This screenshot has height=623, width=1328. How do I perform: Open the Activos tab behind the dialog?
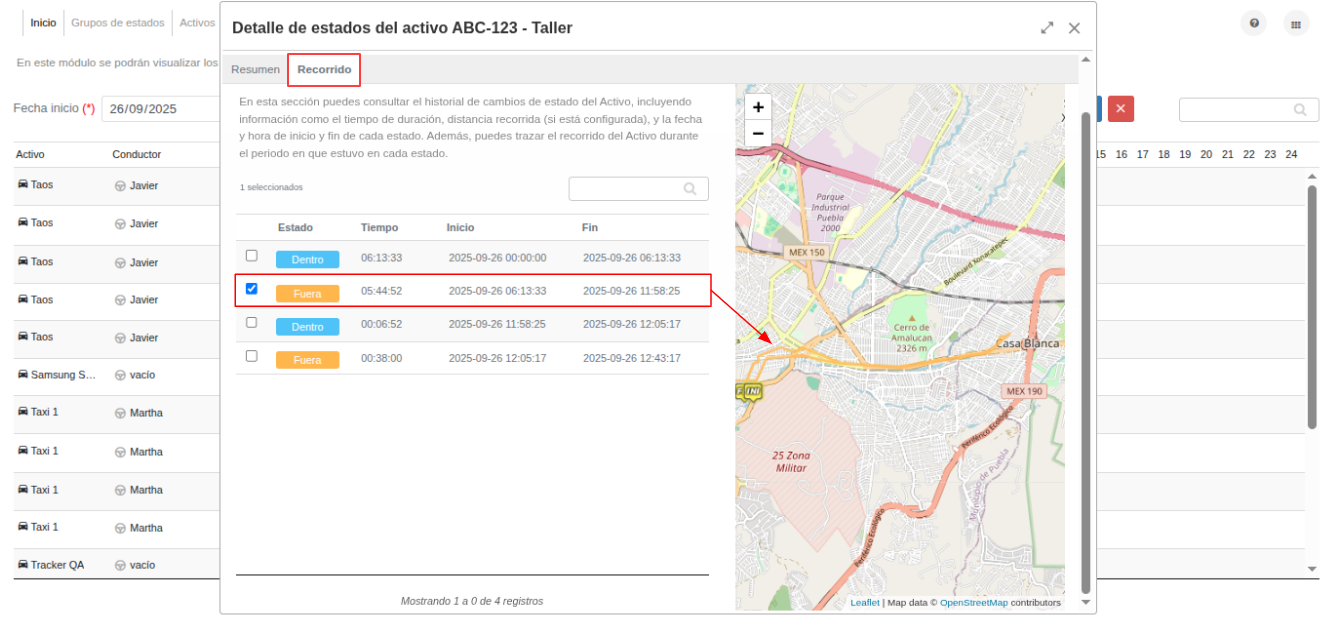pos(197,23)
